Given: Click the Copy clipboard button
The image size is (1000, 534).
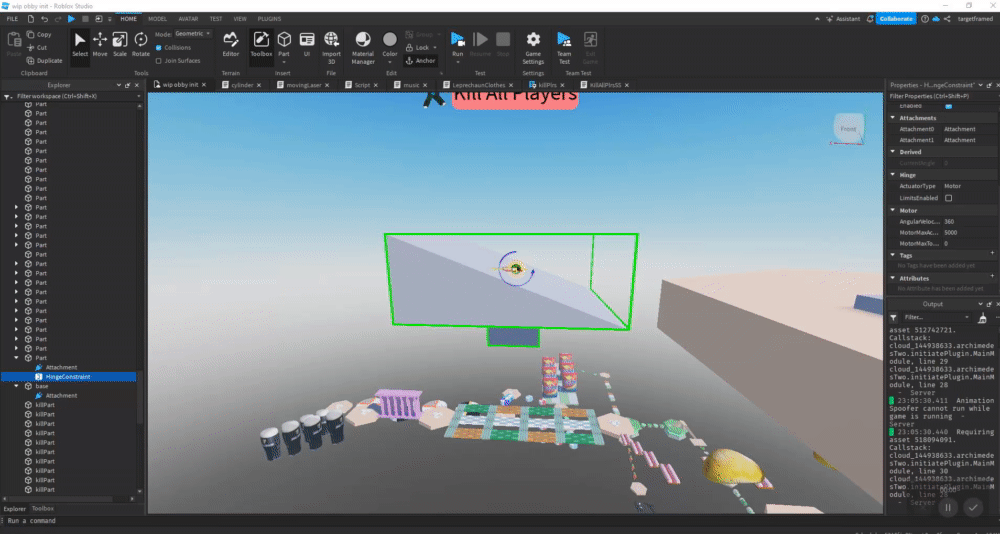Looking at the screenshot, I should coord(39,34).
